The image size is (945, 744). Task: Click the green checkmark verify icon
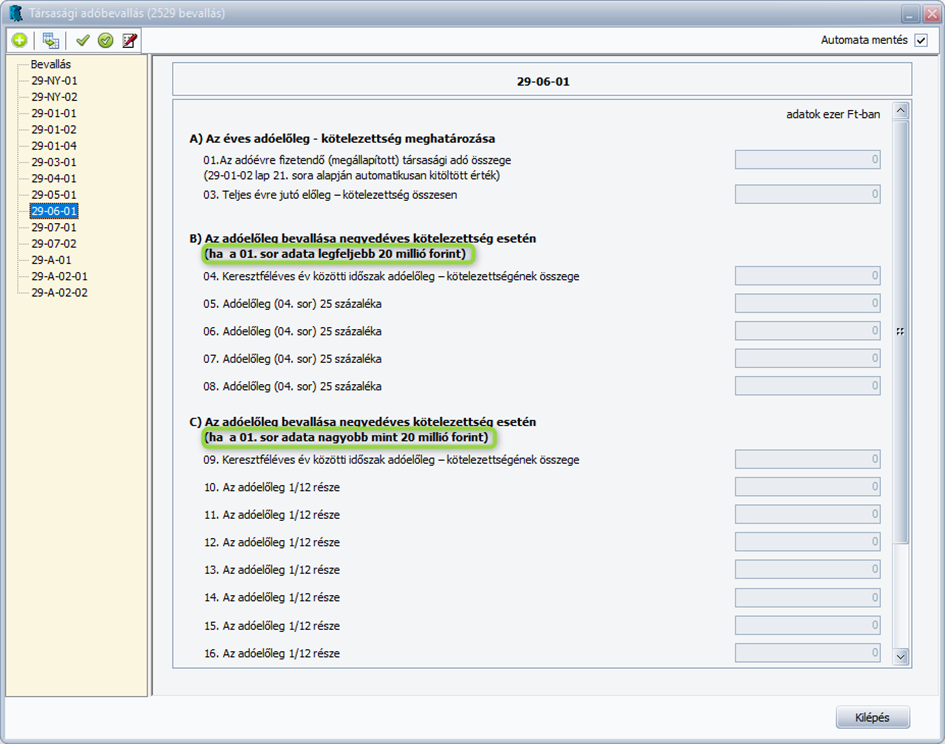click(83, 40)
